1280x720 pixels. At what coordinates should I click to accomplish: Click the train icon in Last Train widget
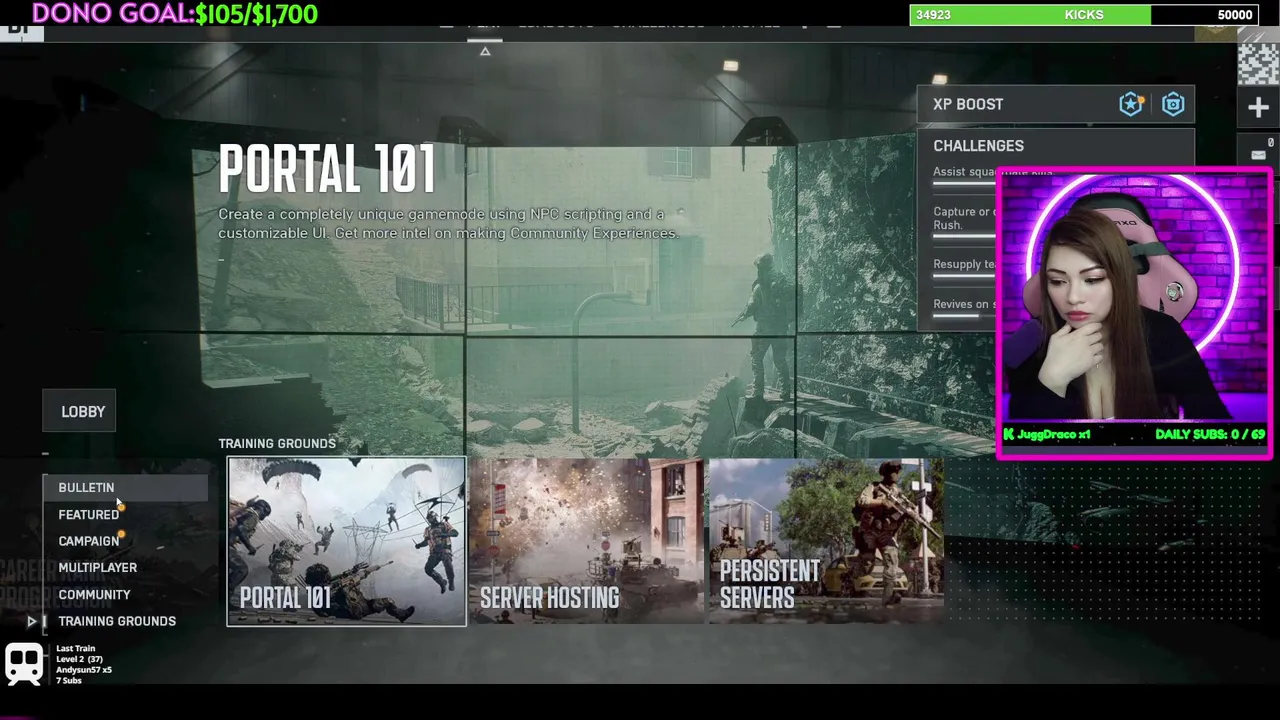click(x=24, y=663)
